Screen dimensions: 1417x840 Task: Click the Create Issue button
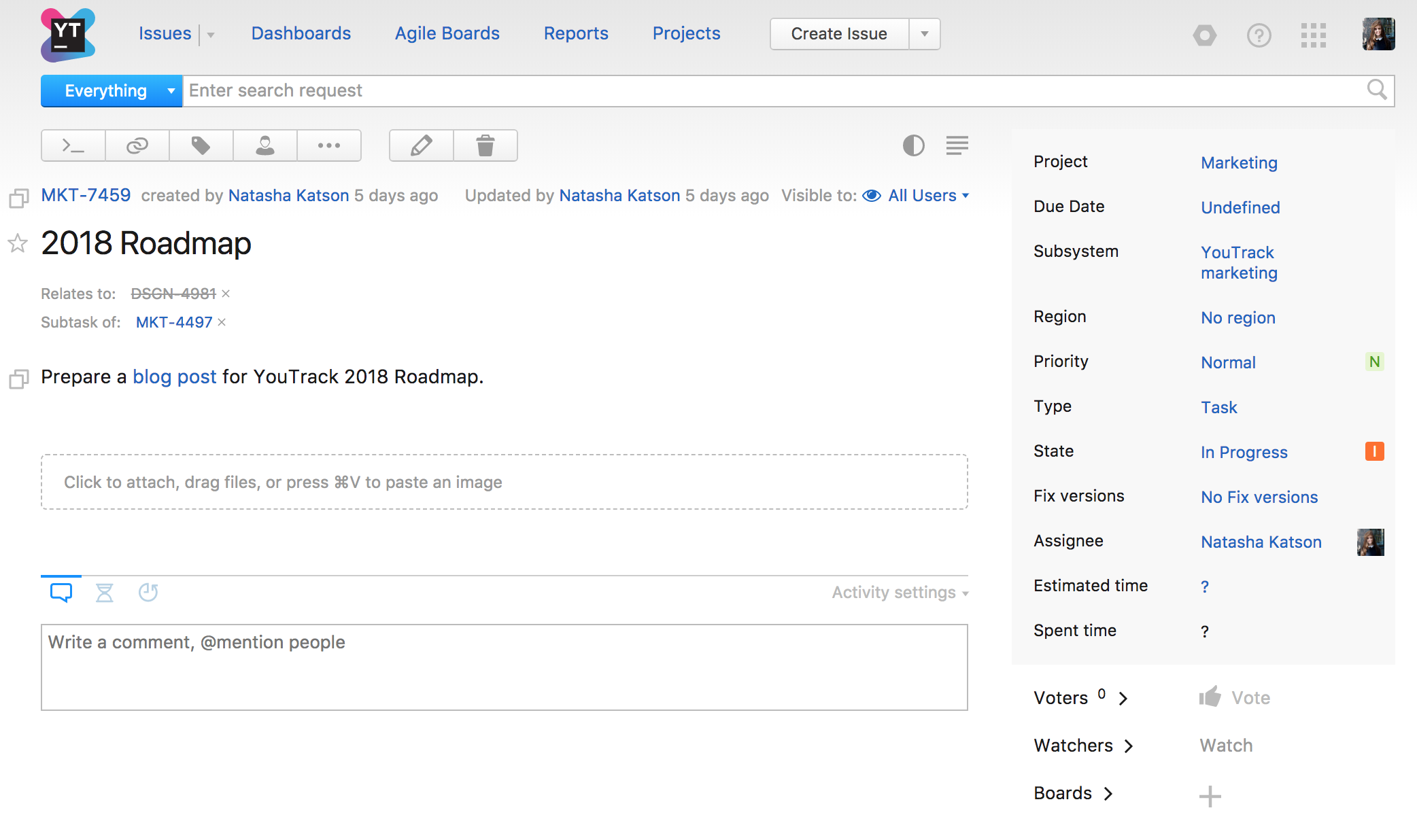(839, 34)
